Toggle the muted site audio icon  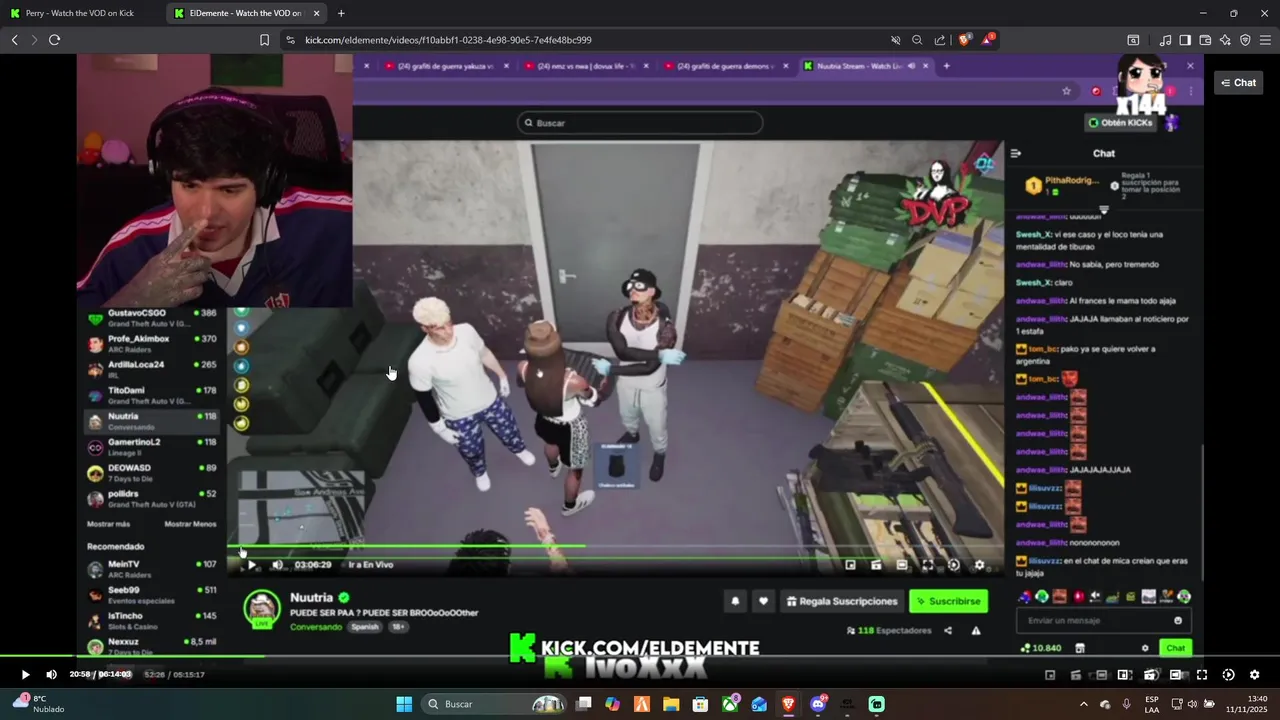tap(896, 40)
